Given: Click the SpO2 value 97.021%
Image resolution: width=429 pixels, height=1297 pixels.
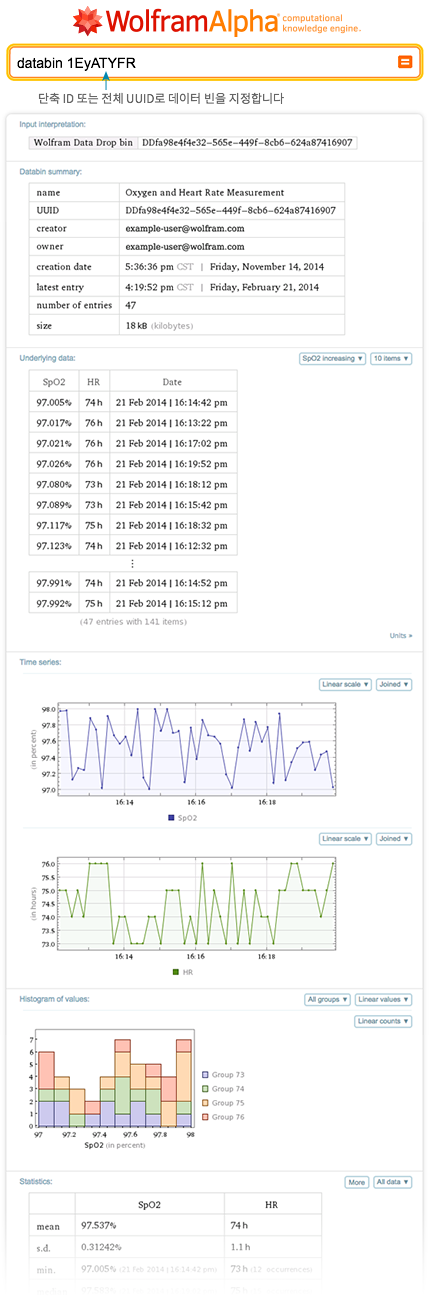Looking at the screenshot, I should 54,443.
